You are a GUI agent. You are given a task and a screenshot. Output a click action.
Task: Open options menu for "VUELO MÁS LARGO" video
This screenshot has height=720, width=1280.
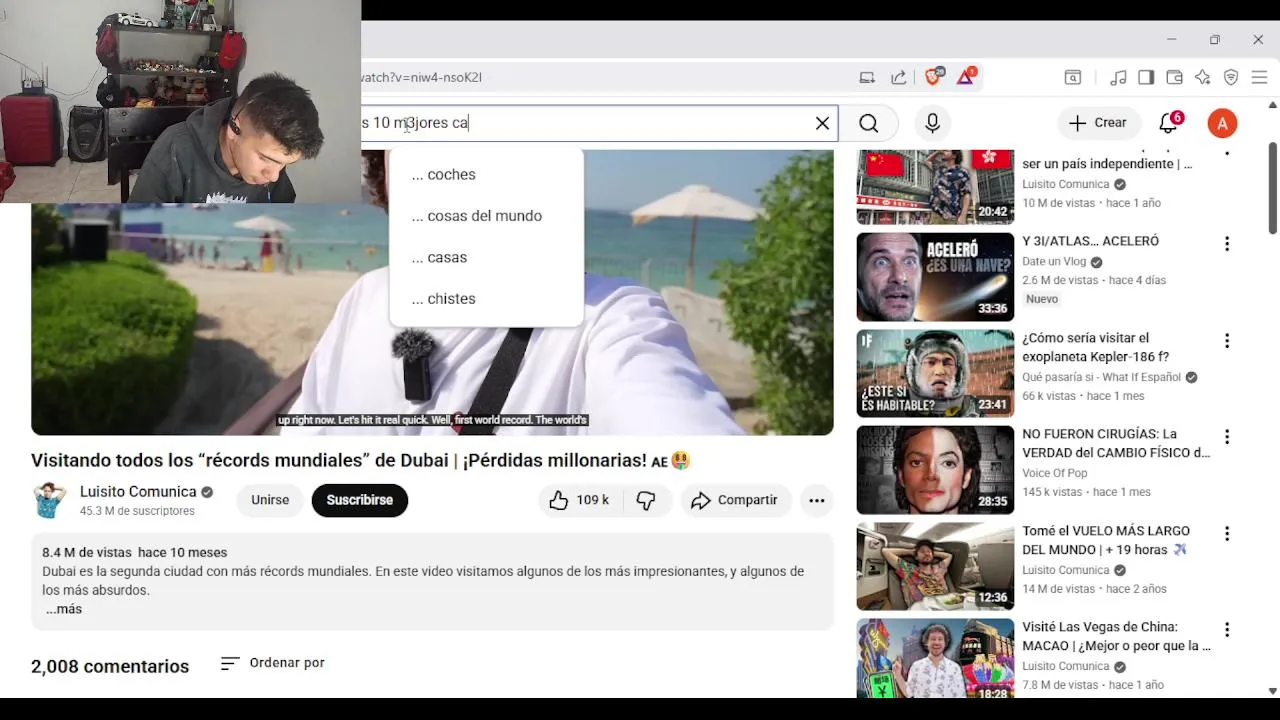tap(1226, 533)
